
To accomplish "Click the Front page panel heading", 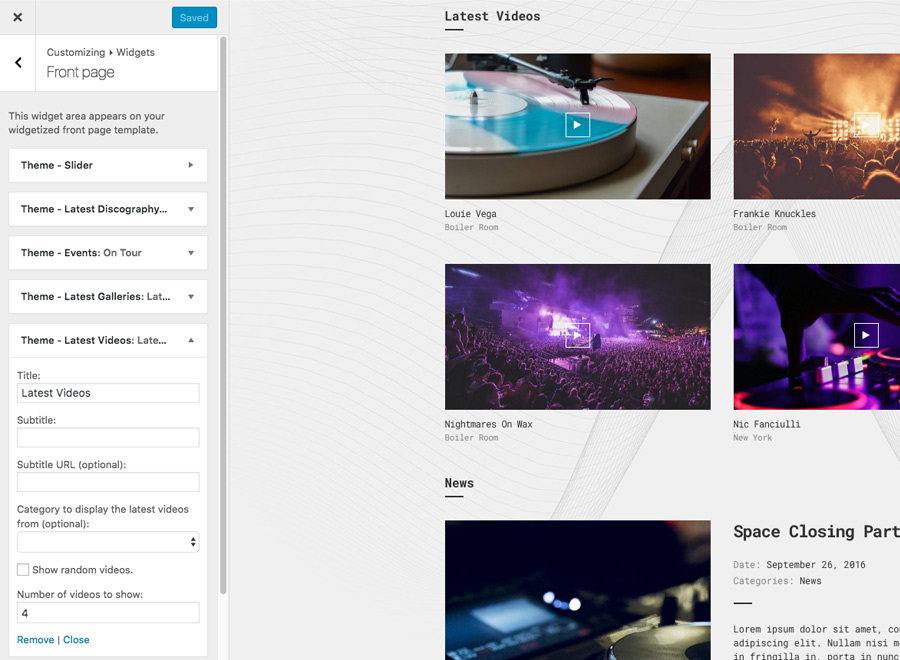I will coord(80,72).
